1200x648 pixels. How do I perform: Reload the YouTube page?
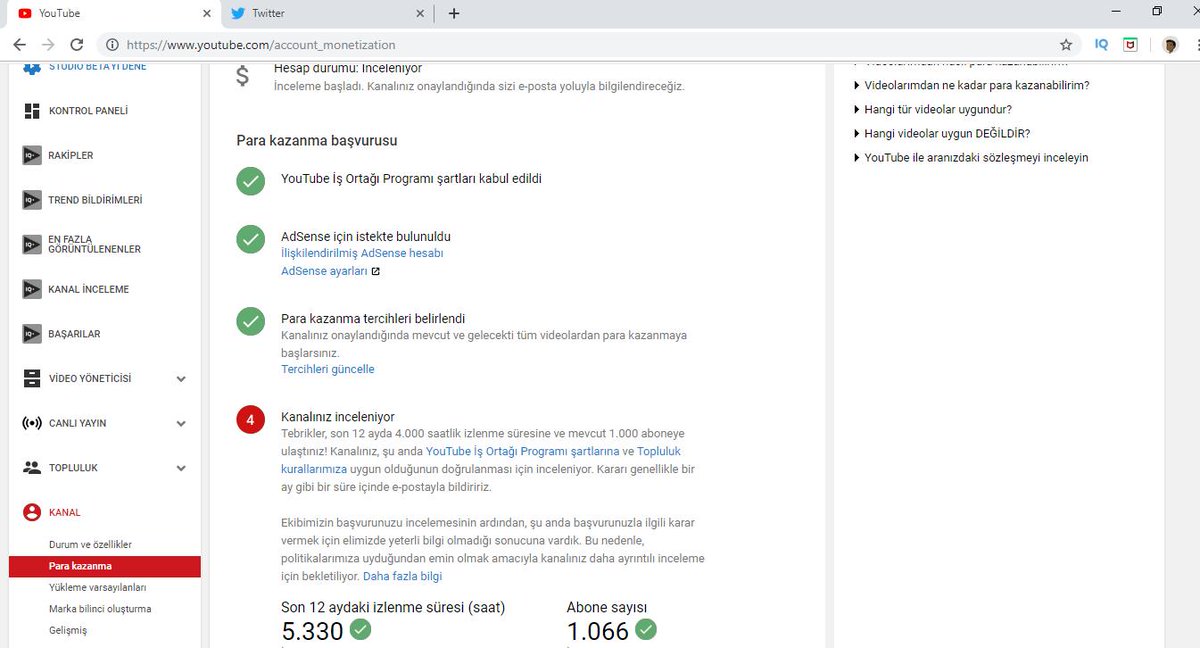click(x=77, y=45)
